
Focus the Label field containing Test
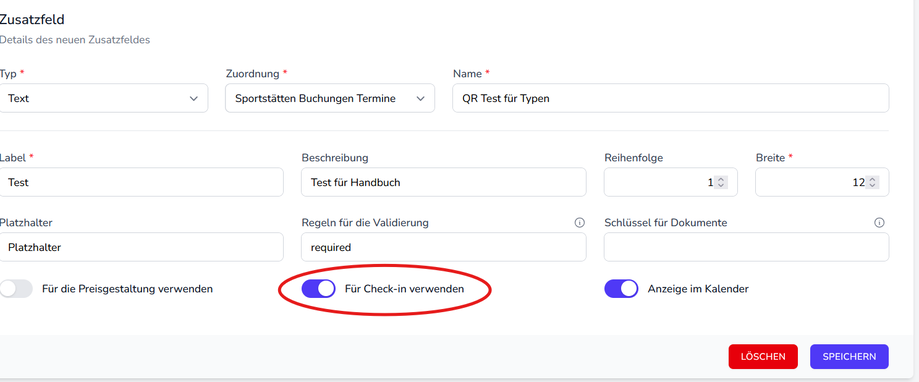pos(141,182)
